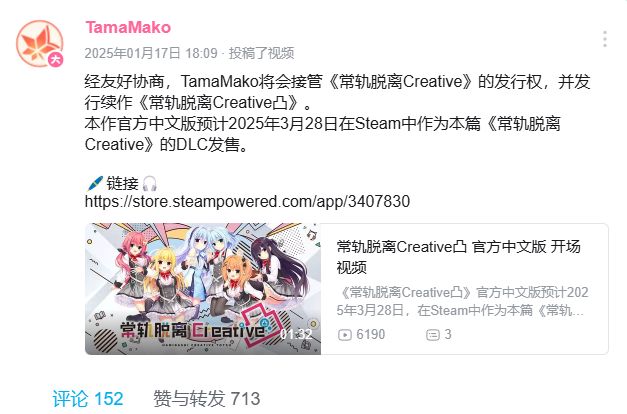Click the post timestamp 2025年01月17日 18:09
The width and height of the screenshot is (627, 414).
click(151, 53)
